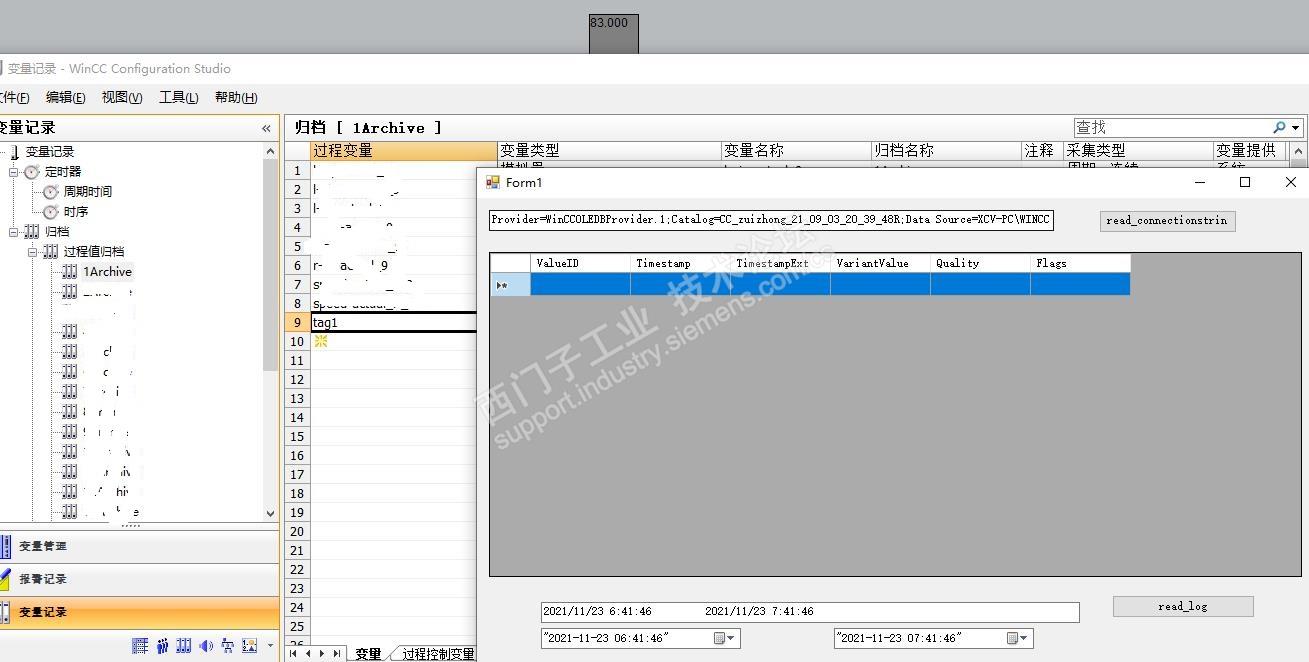Select the 归档名称 column header

click(x=946, y=151)
